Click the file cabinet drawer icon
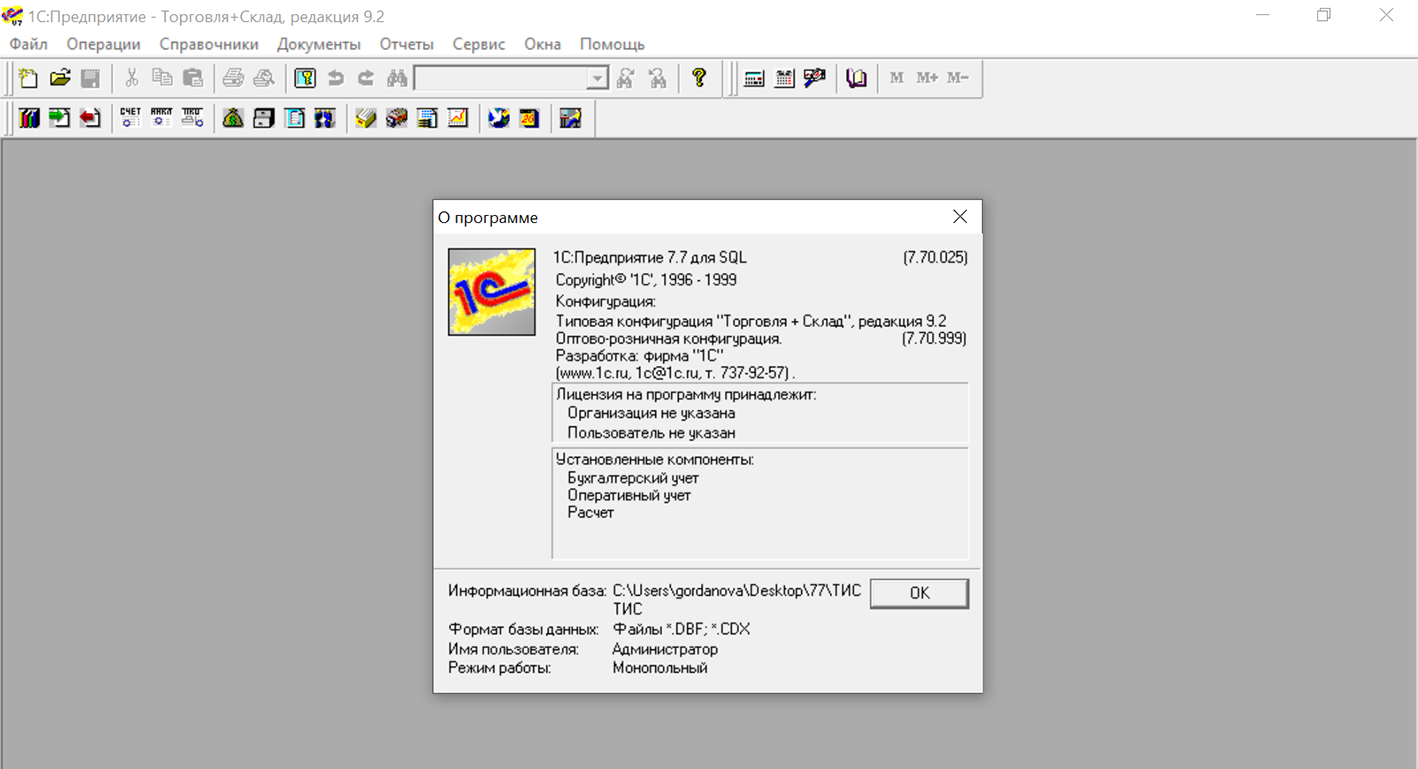The image size is (1418, 769). 264,118
